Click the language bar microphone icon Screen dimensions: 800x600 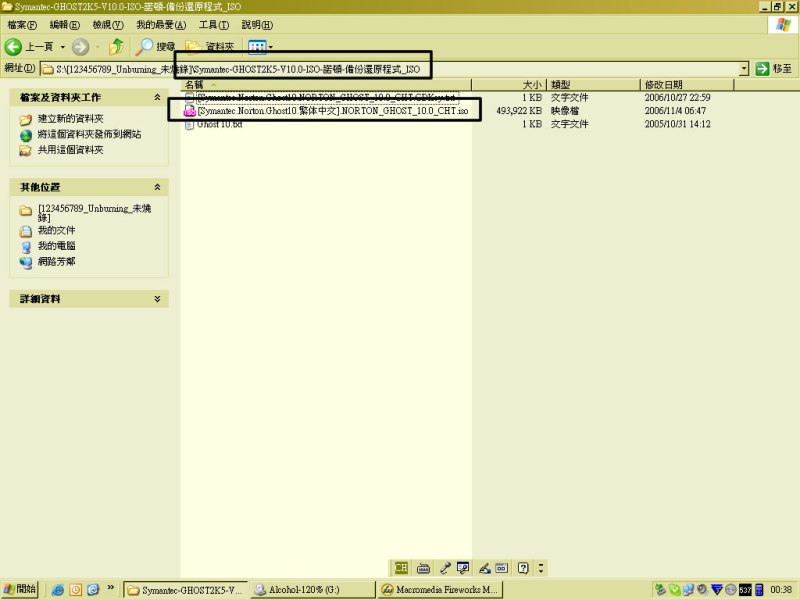445,568
